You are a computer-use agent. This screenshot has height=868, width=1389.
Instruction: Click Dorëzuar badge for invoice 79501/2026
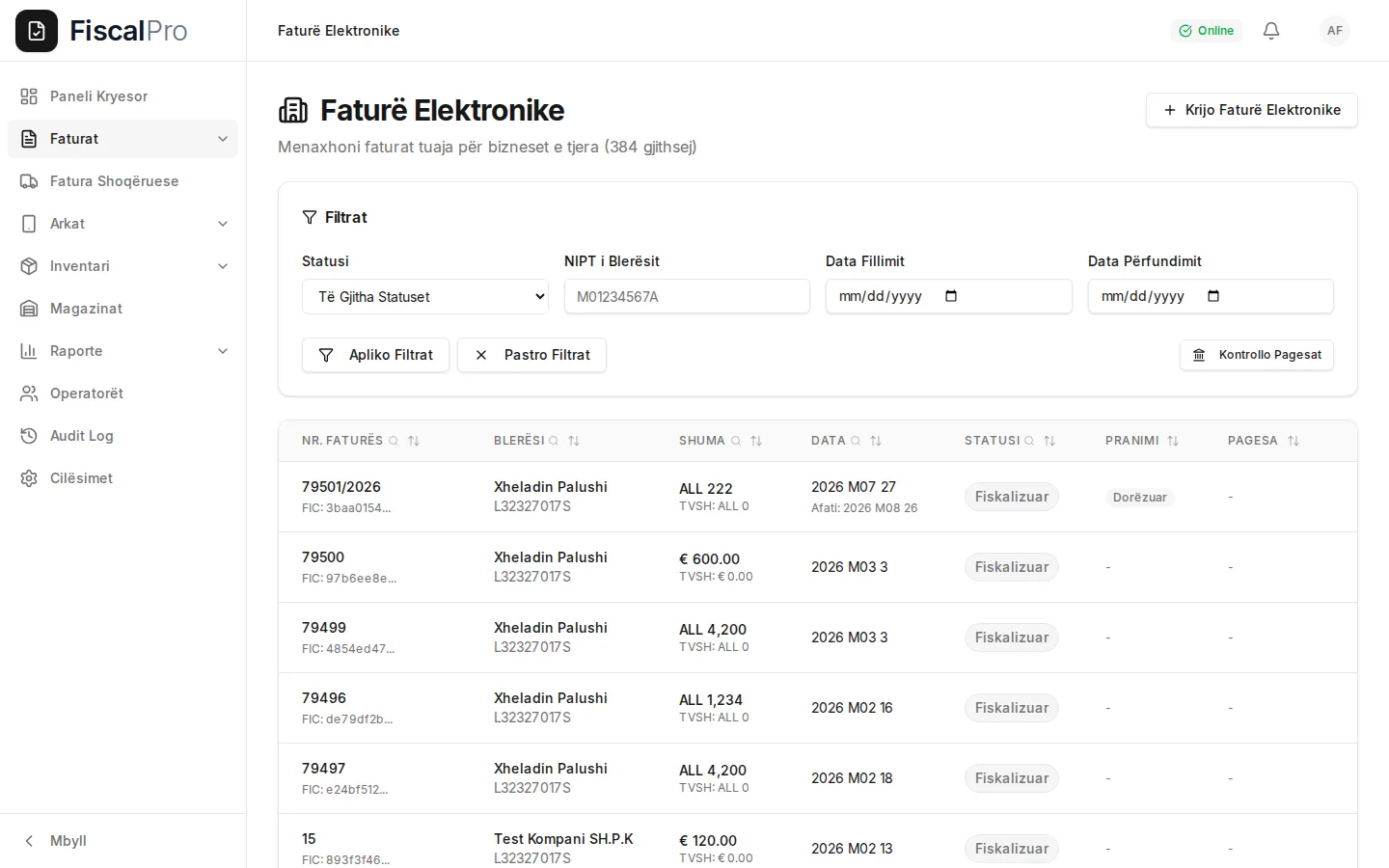tap(1139, 498)
